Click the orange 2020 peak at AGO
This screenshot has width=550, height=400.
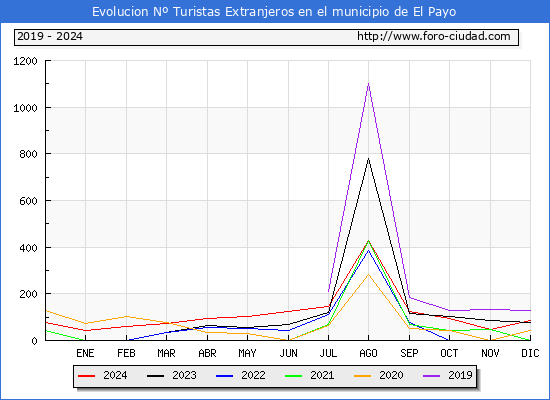[x=368, y=275]
